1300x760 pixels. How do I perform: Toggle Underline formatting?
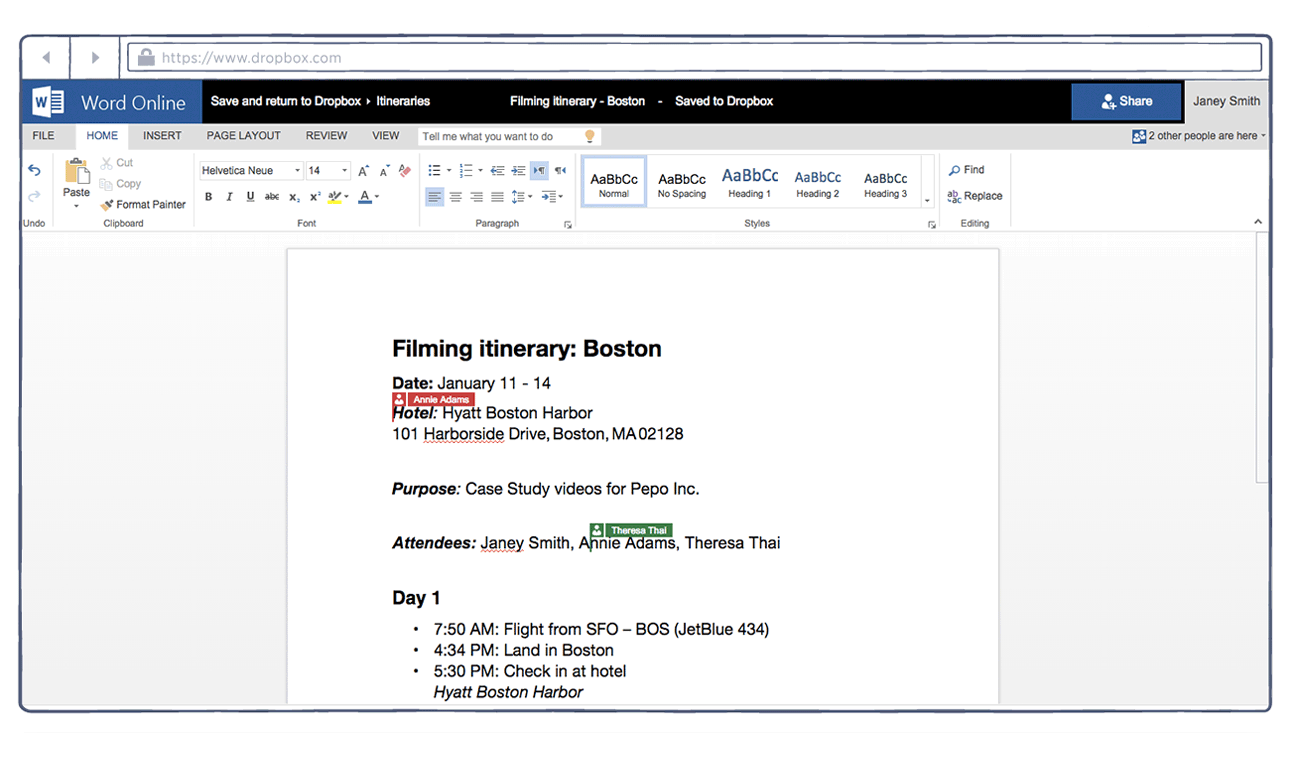click(250, 197)
